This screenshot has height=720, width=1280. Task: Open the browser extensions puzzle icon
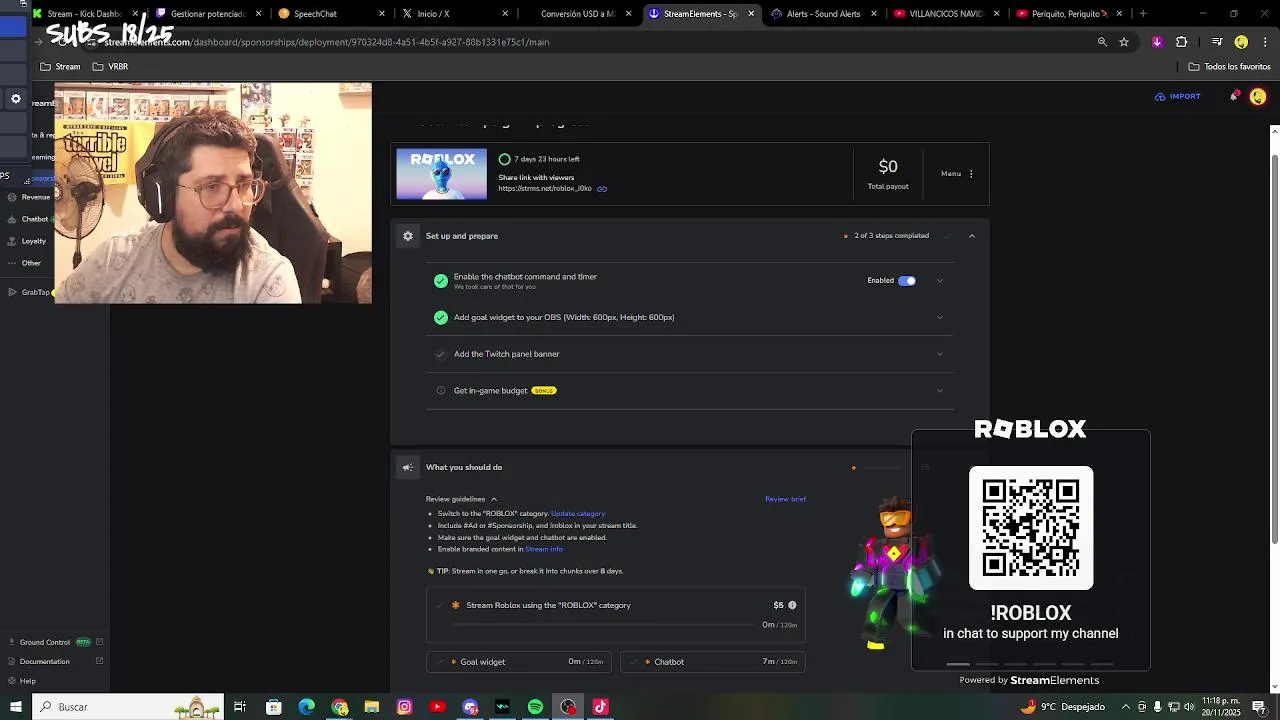(x=1181, y=42)
